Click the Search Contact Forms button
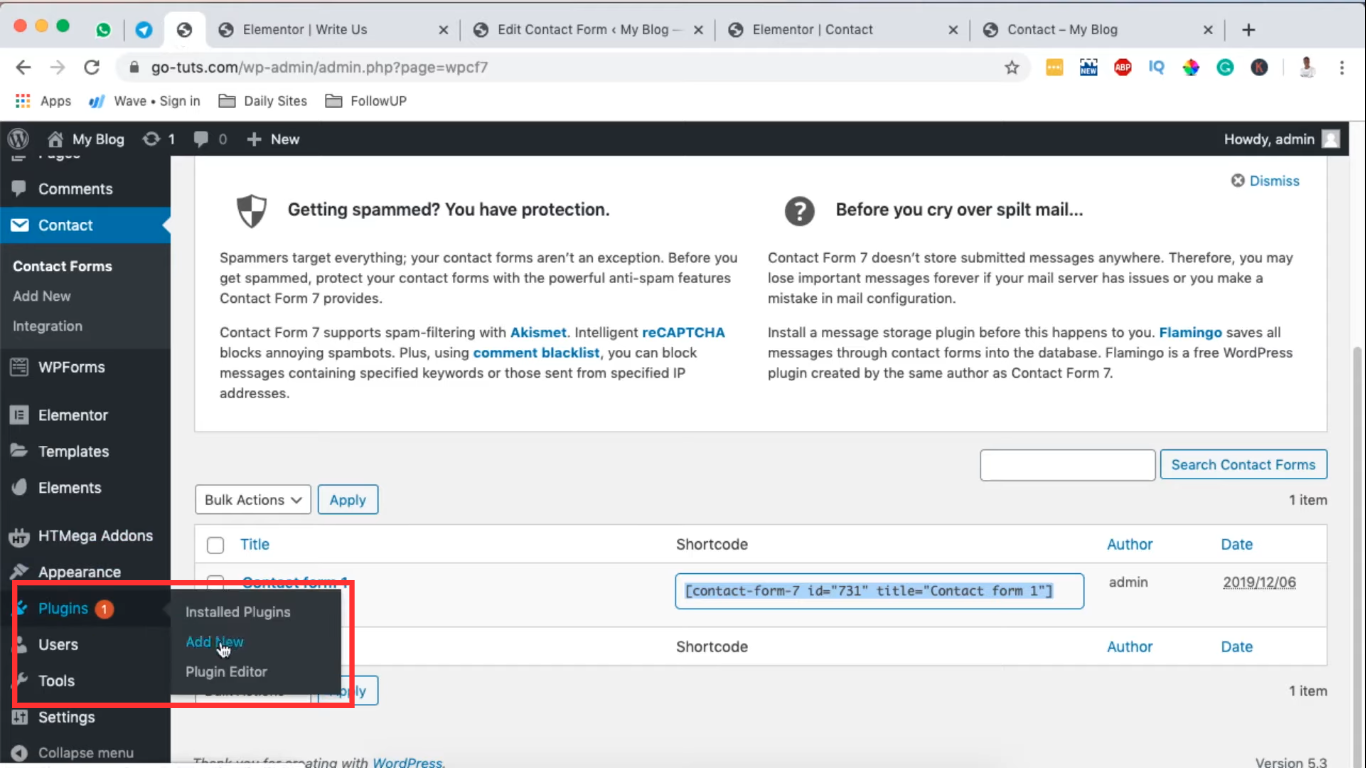1366x768 pixels. (1243, 465)
